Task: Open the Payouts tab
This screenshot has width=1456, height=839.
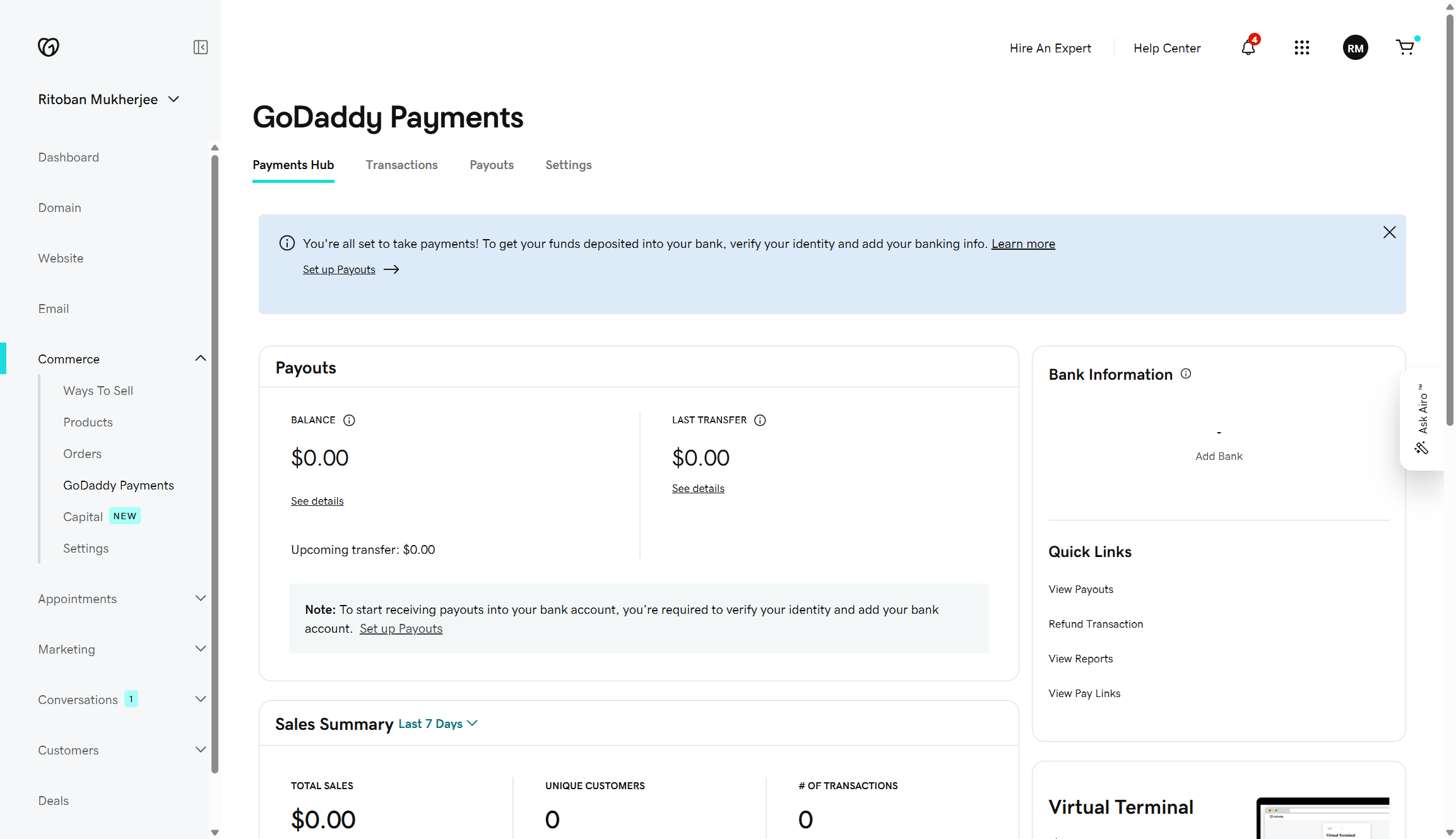Action: [491, 165]
